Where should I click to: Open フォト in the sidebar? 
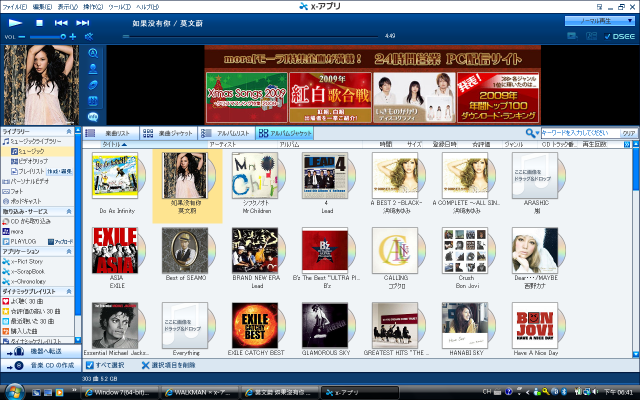pyautogui.click(x=13, y=191)
